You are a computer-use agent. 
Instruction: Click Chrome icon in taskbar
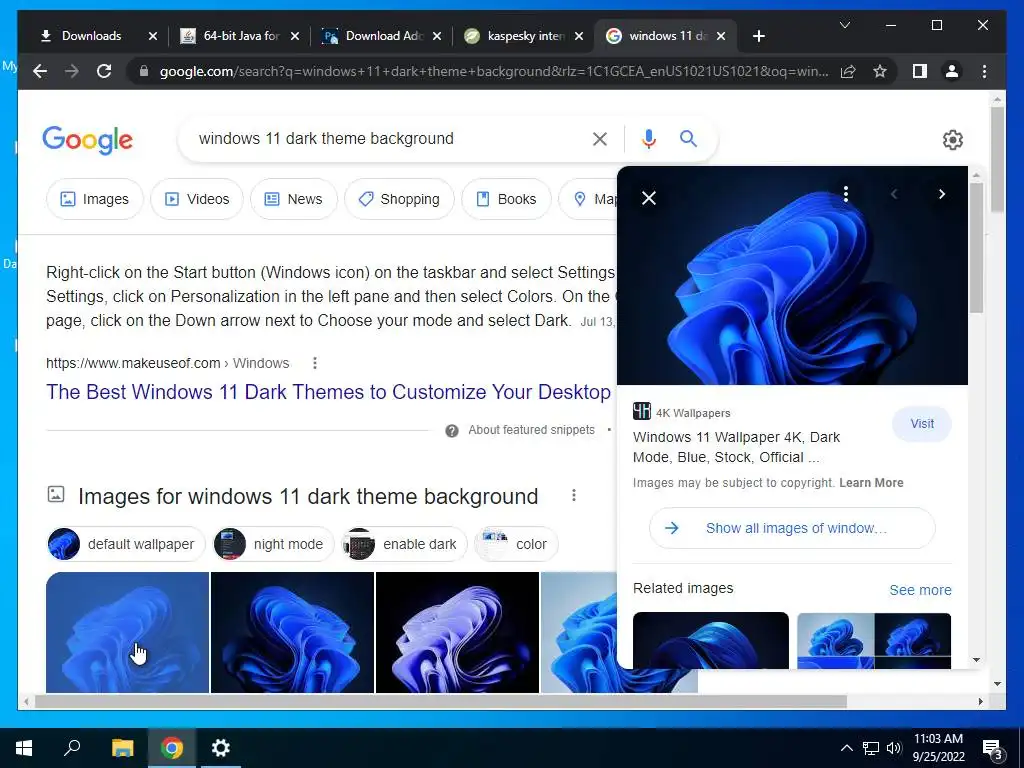click(x=172, y=748)
